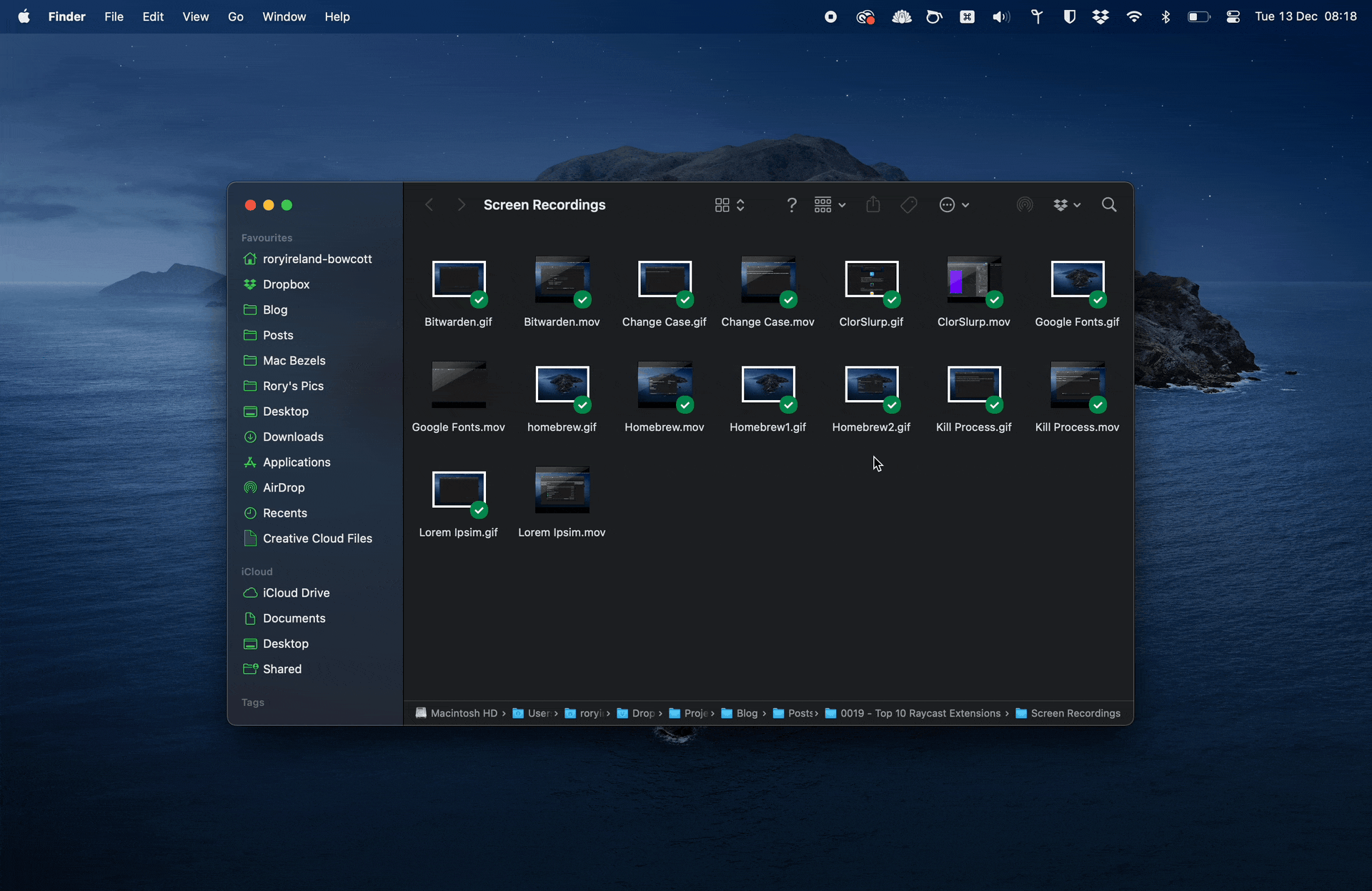The image size is (1372, 891).
Task: Click the Edit Tags toolbar icon
Action: (x=909, y=205)
